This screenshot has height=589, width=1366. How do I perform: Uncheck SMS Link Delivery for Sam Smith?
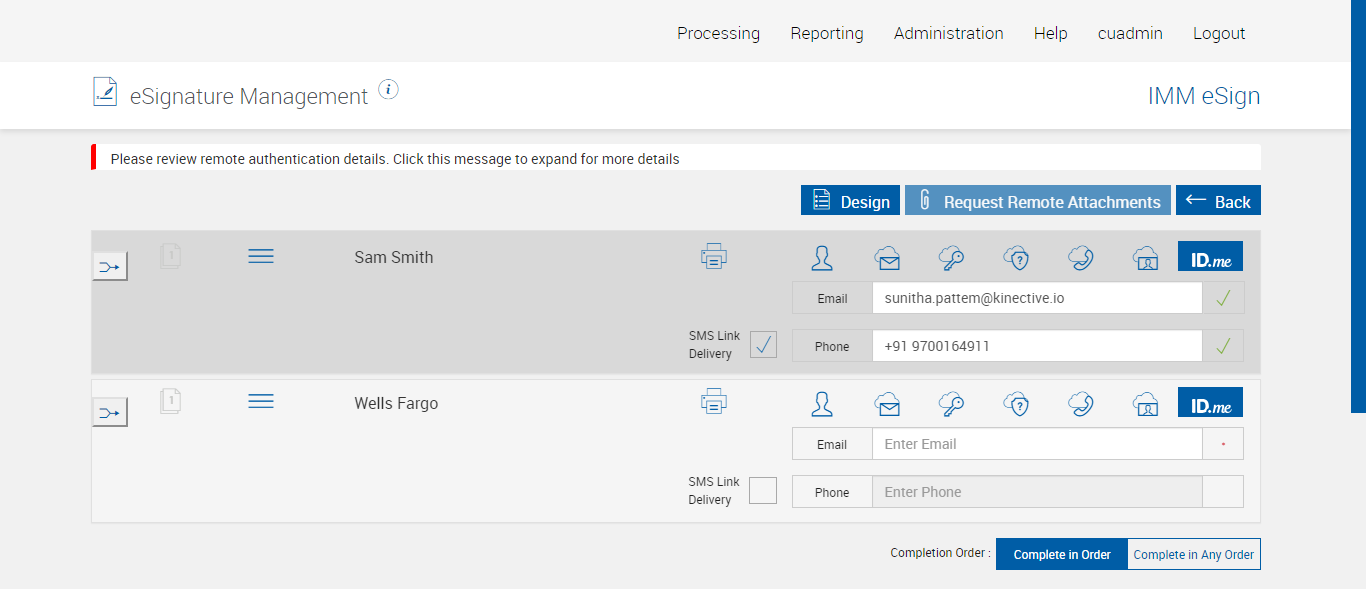763,345
